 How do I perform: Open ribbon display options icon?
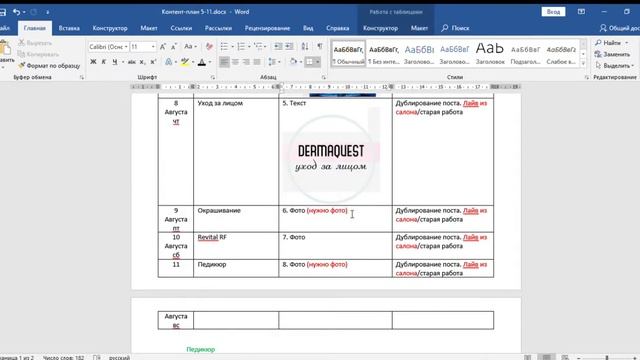(x=581, y=12)
